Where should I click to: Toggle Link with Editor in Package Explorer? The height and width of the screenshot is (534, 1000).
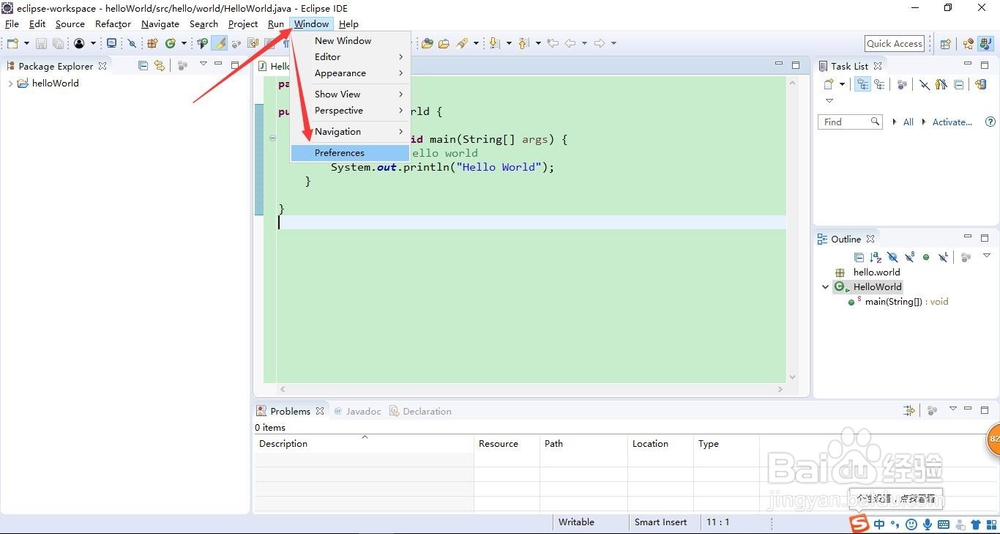click(159, 66)
